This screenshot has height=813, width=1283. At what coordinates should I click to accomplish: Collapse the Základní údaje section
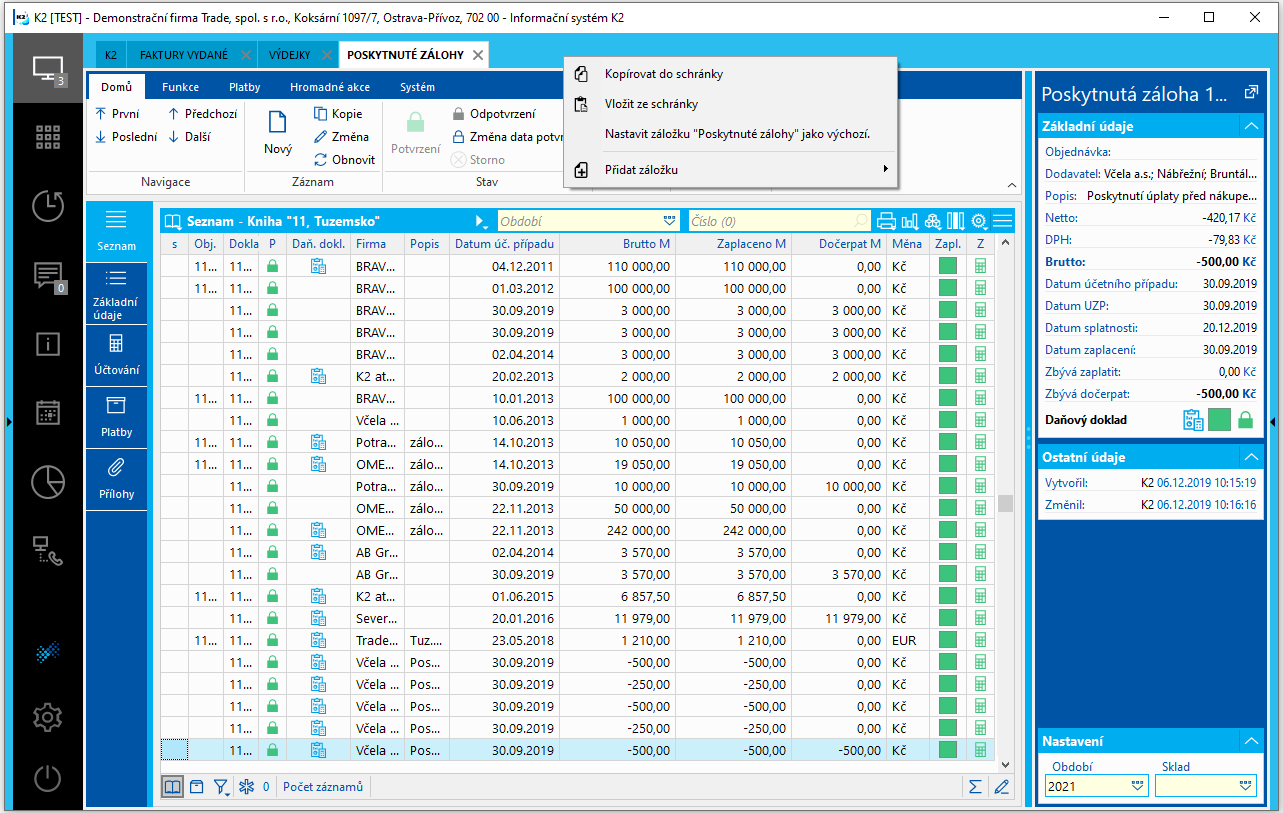1250,126
